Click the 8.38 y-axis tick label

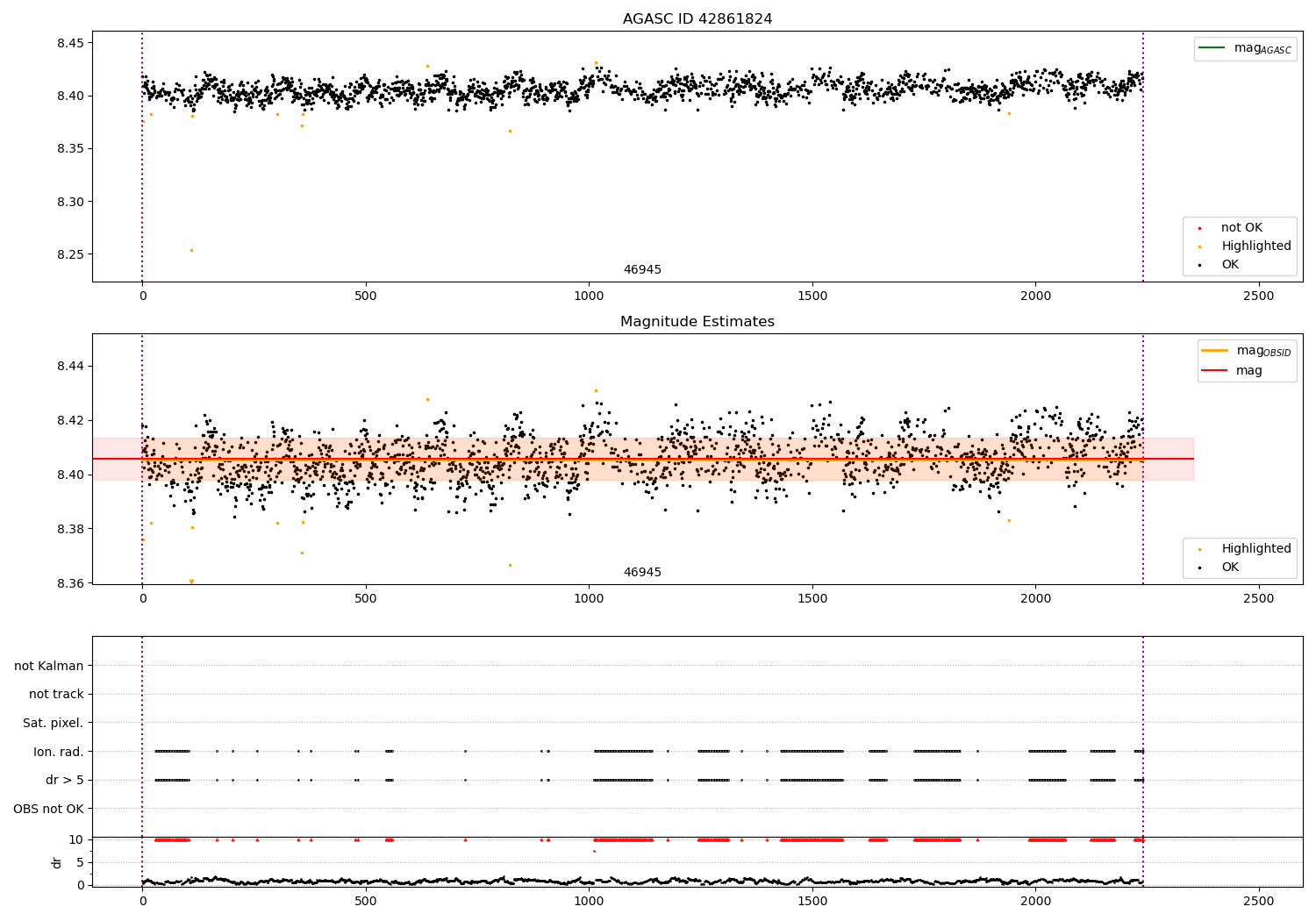click(x=69, y=529)
